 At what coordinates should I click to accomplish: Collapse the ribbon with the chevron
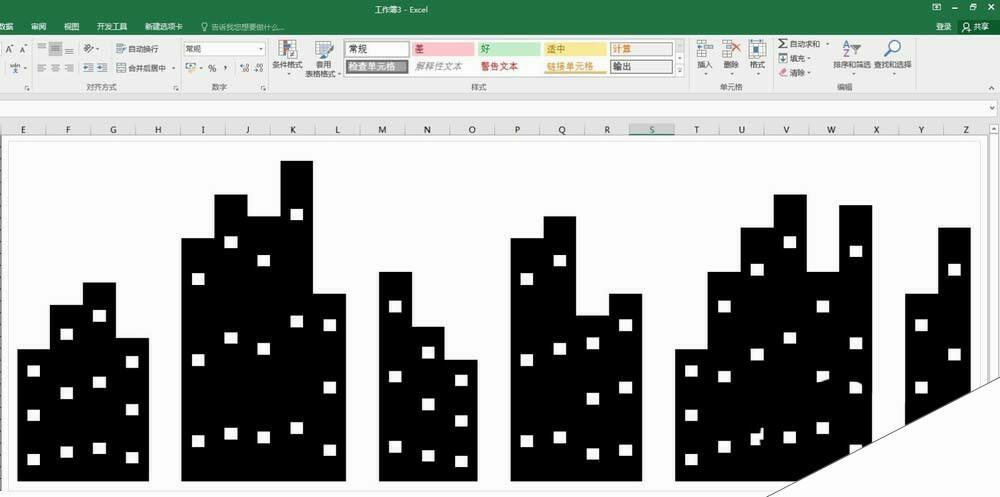tap(992, 88)
